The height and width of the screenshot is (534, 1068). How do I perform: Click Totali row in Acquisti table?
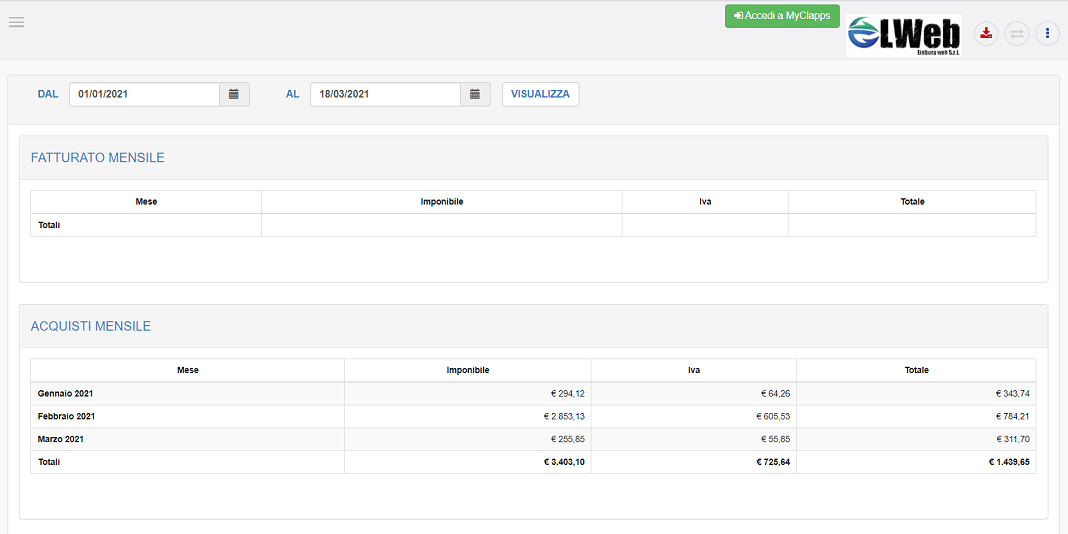coord(533,462)
